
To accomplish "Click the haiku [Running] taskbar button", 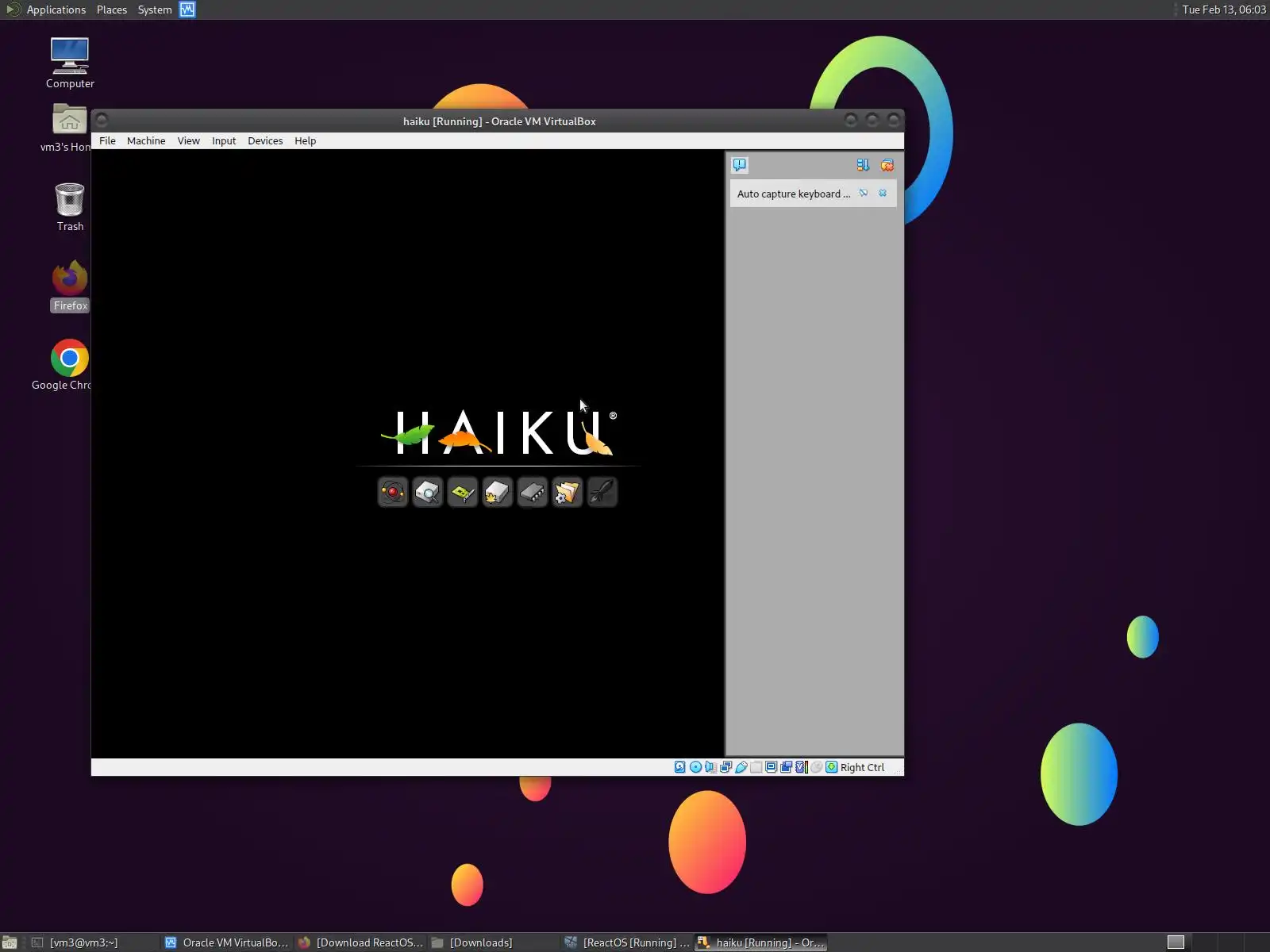I will point(761,942).
